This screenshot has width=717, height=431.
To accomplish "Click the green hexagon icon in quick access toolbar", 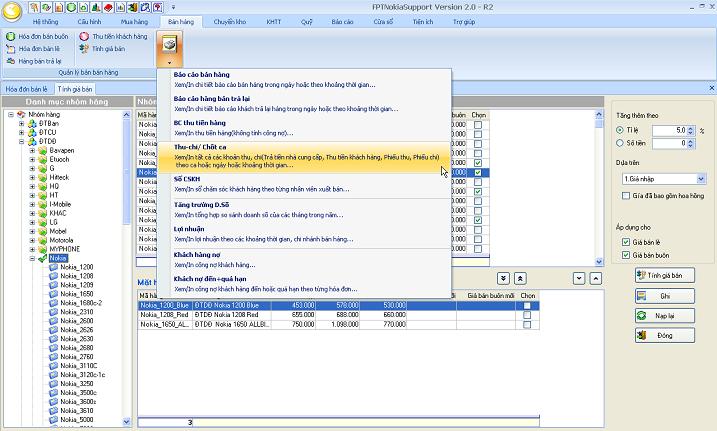I will point(71,7).
